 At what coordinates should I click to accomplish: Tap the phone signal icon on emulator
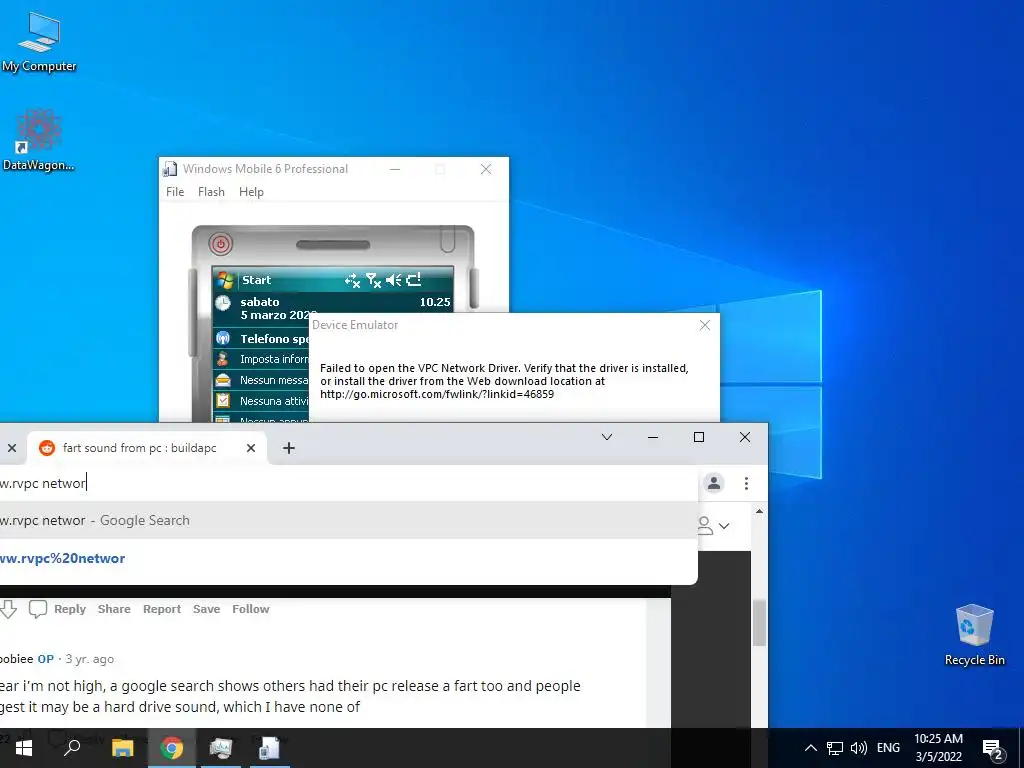(x=374, y=280)
